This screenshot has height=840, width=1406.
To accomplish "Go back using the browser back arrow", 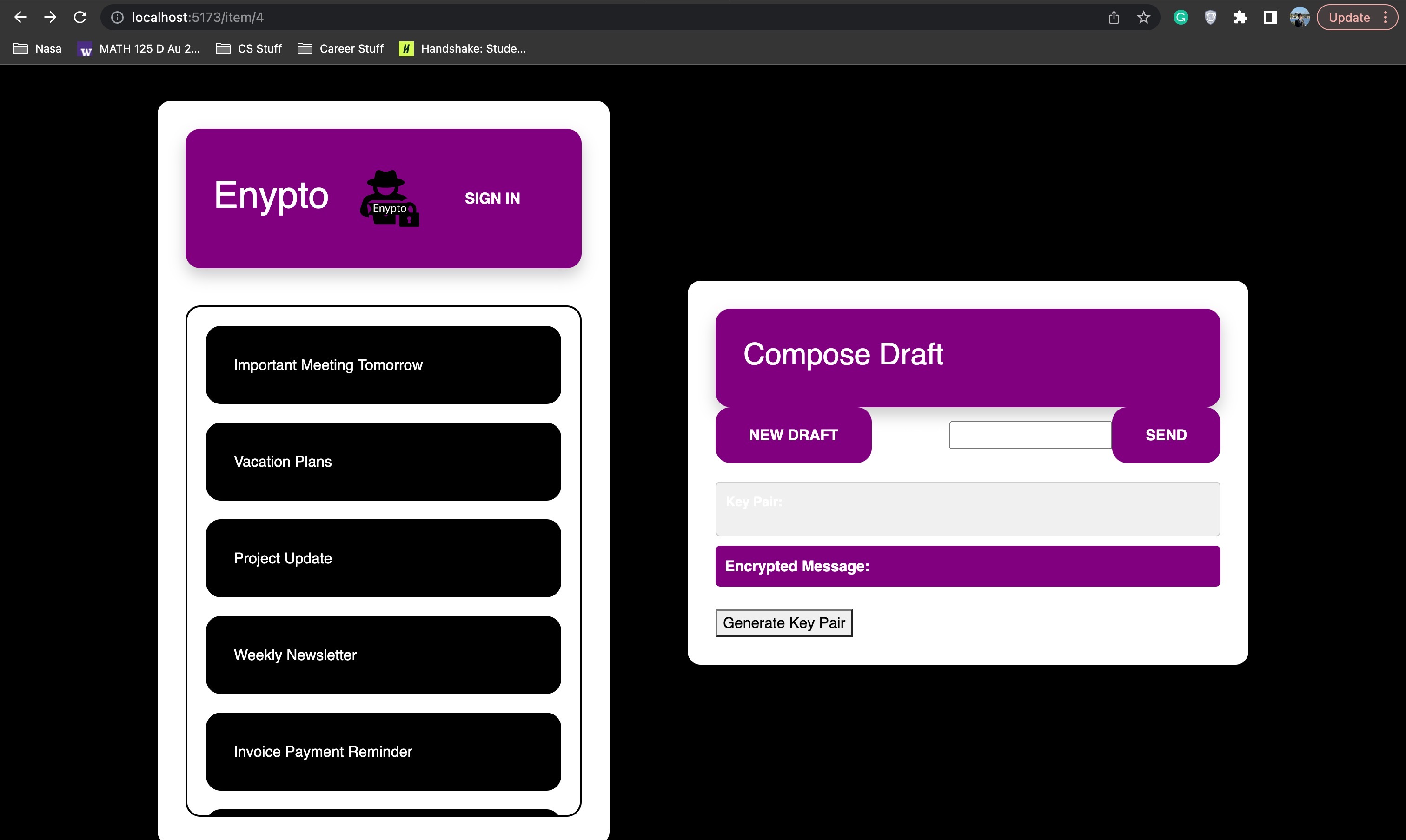I will tap(20, 18).
